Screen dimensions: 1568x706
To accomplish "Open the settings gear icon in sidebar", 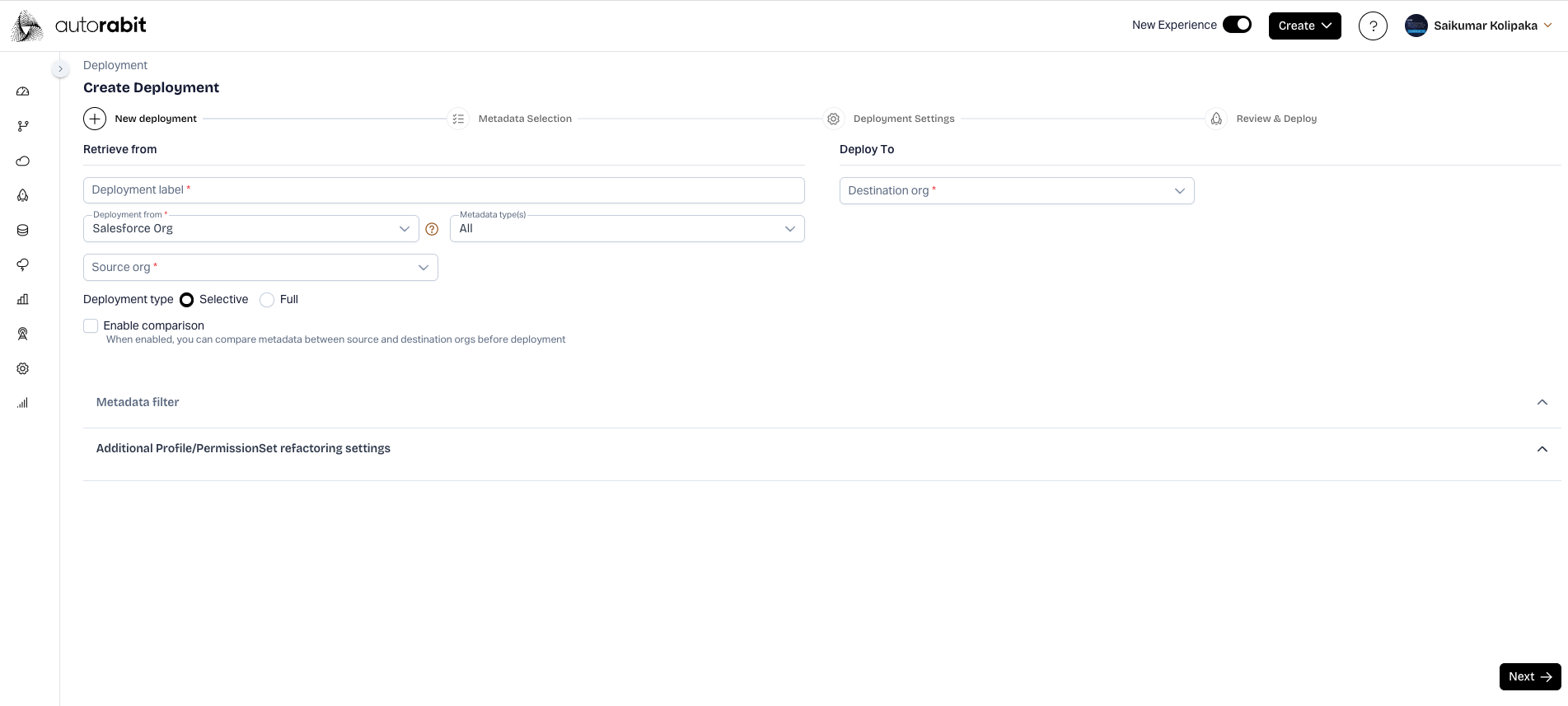I will (23, 368).
